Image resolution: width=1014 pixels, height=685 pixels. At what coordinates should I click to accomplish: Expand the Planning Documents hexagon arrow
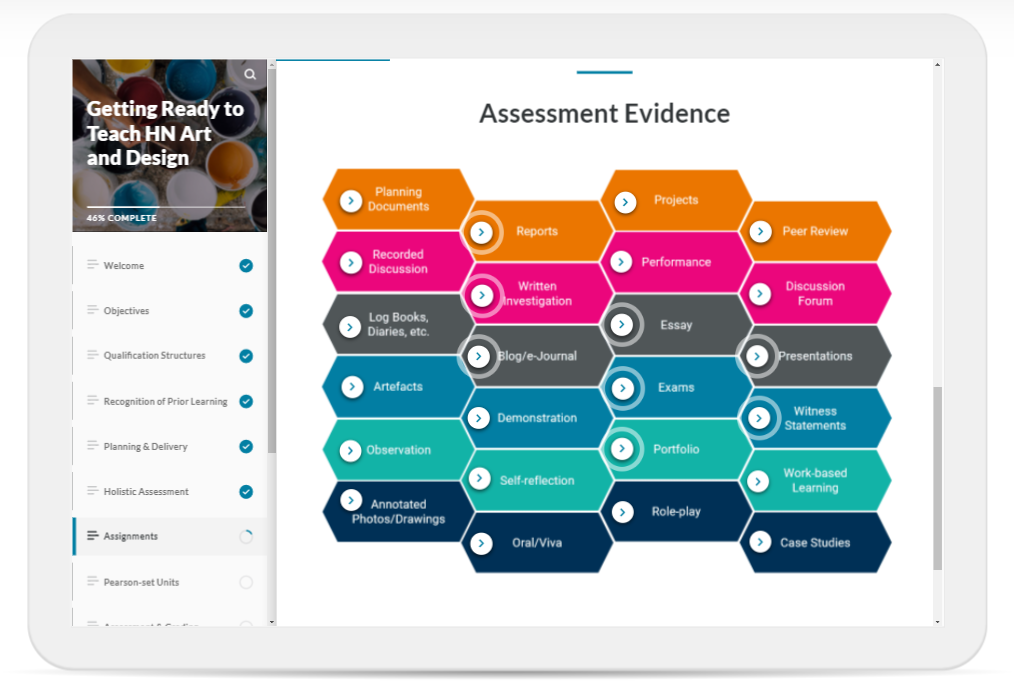pos(351,200)
